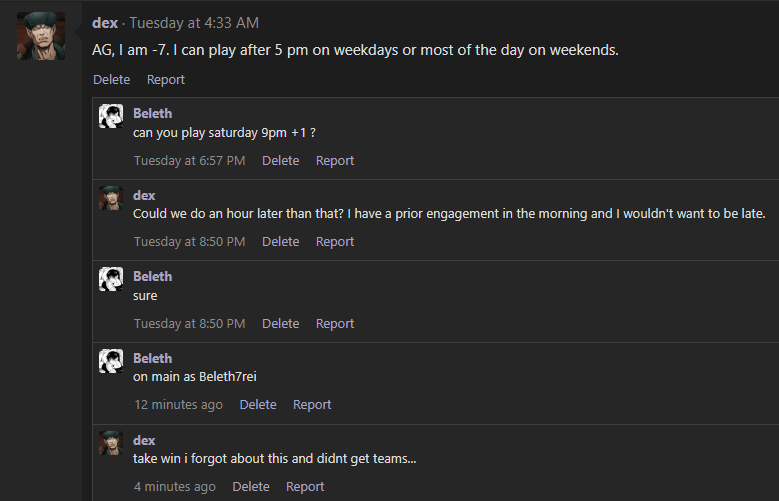Open dex username on the top post
Viewport: 779px width, 501px height.
[x=105, y=23]
